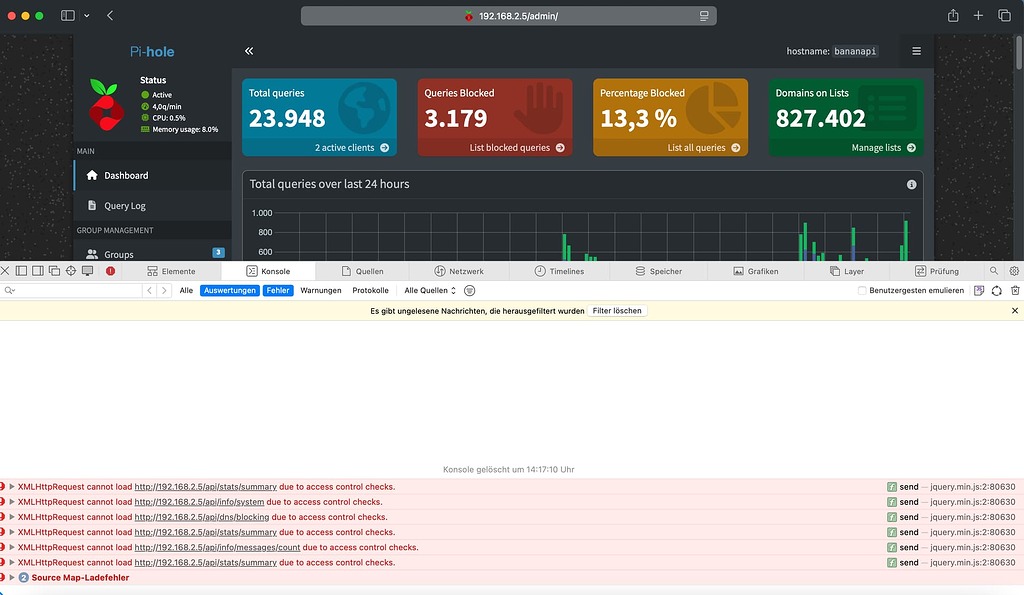This screenshot has height=595, width=1024.
Task: Click the circular reload icon in console bar
Action: pyautogui.click(x=997, y=291)
